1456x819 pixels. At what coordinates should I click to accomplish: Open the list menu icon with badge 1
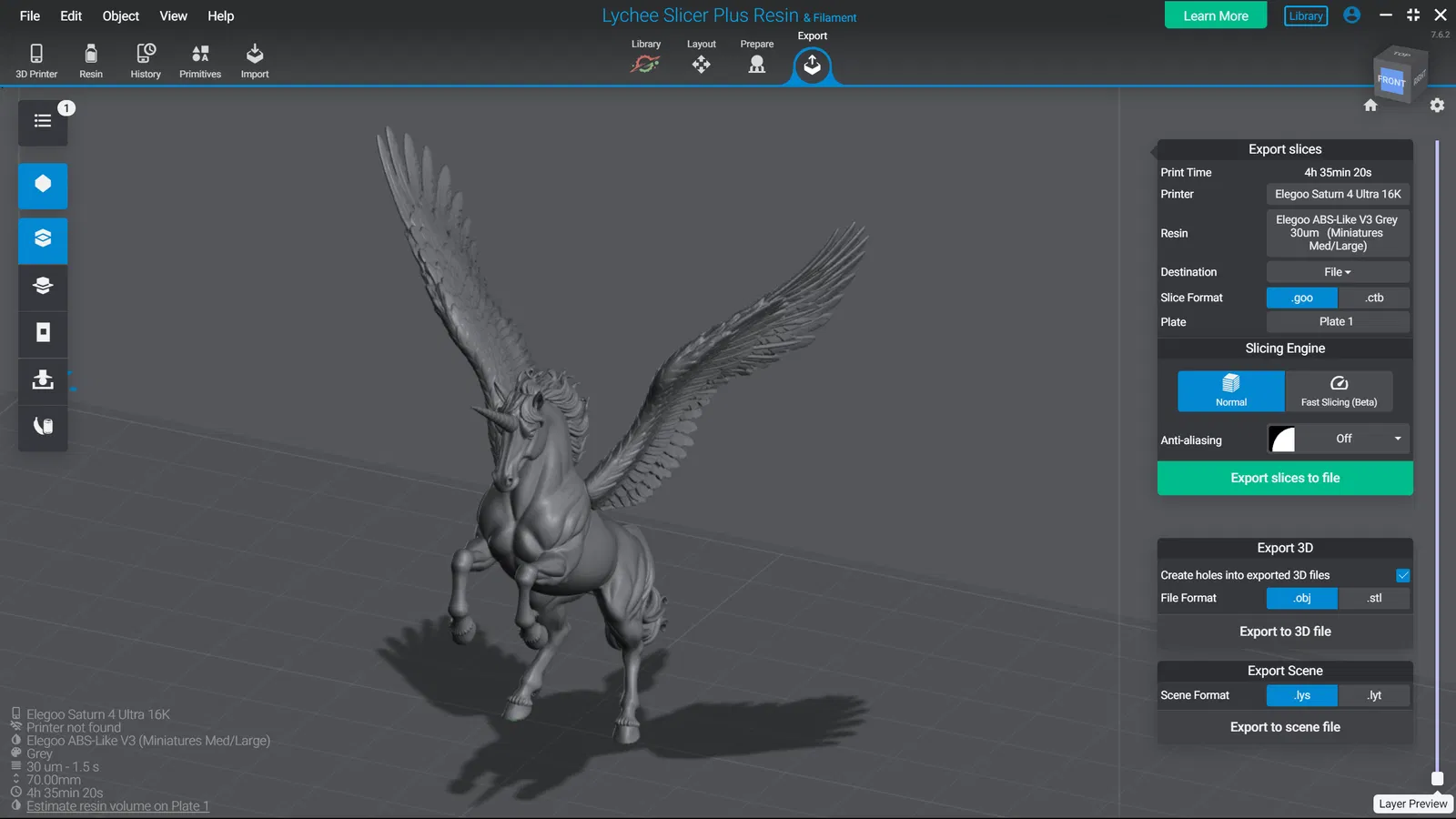pos(43,121)
